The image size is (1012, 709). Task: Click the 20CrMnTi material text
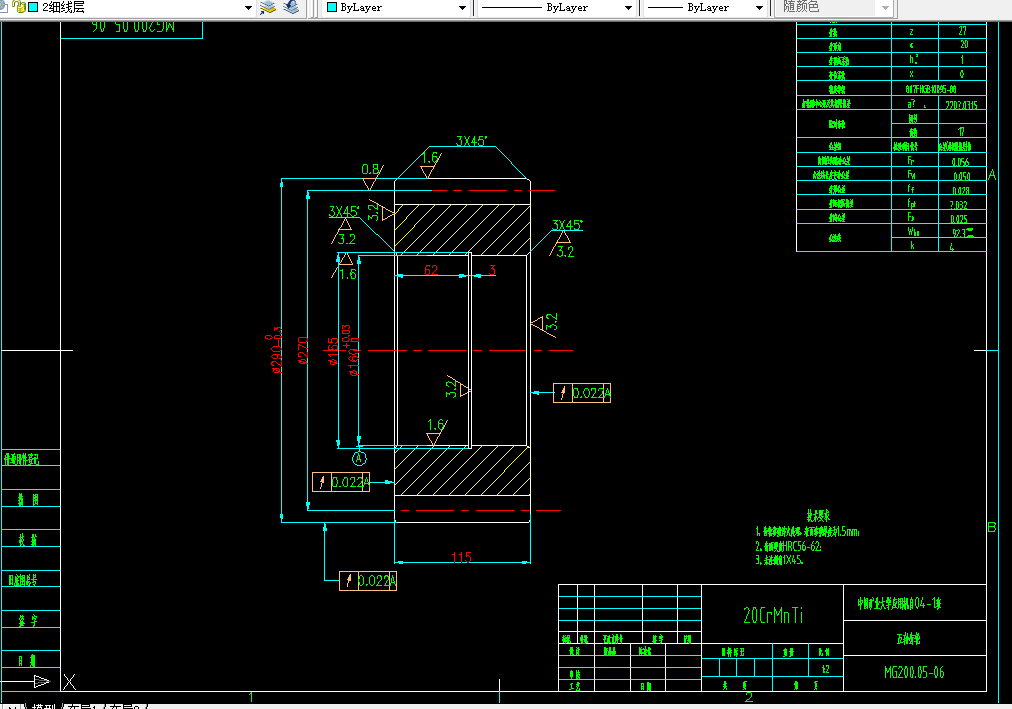[773, 615]
